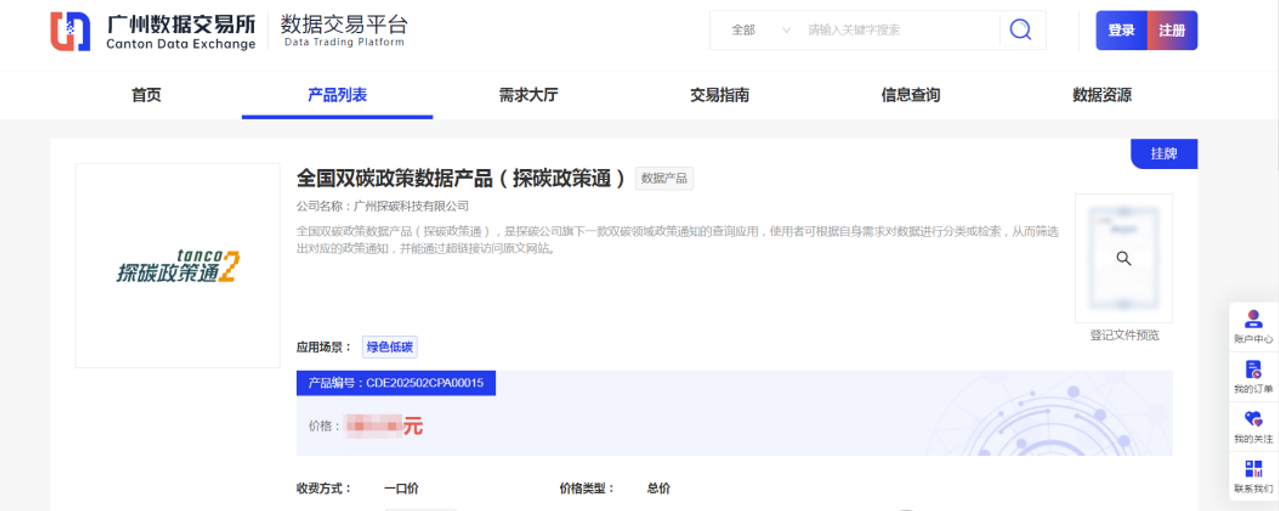The height and width of the screenshot is (511, 1279).
Task: Click the 登记文件预览 caption
Action: tap(1124, 335)
